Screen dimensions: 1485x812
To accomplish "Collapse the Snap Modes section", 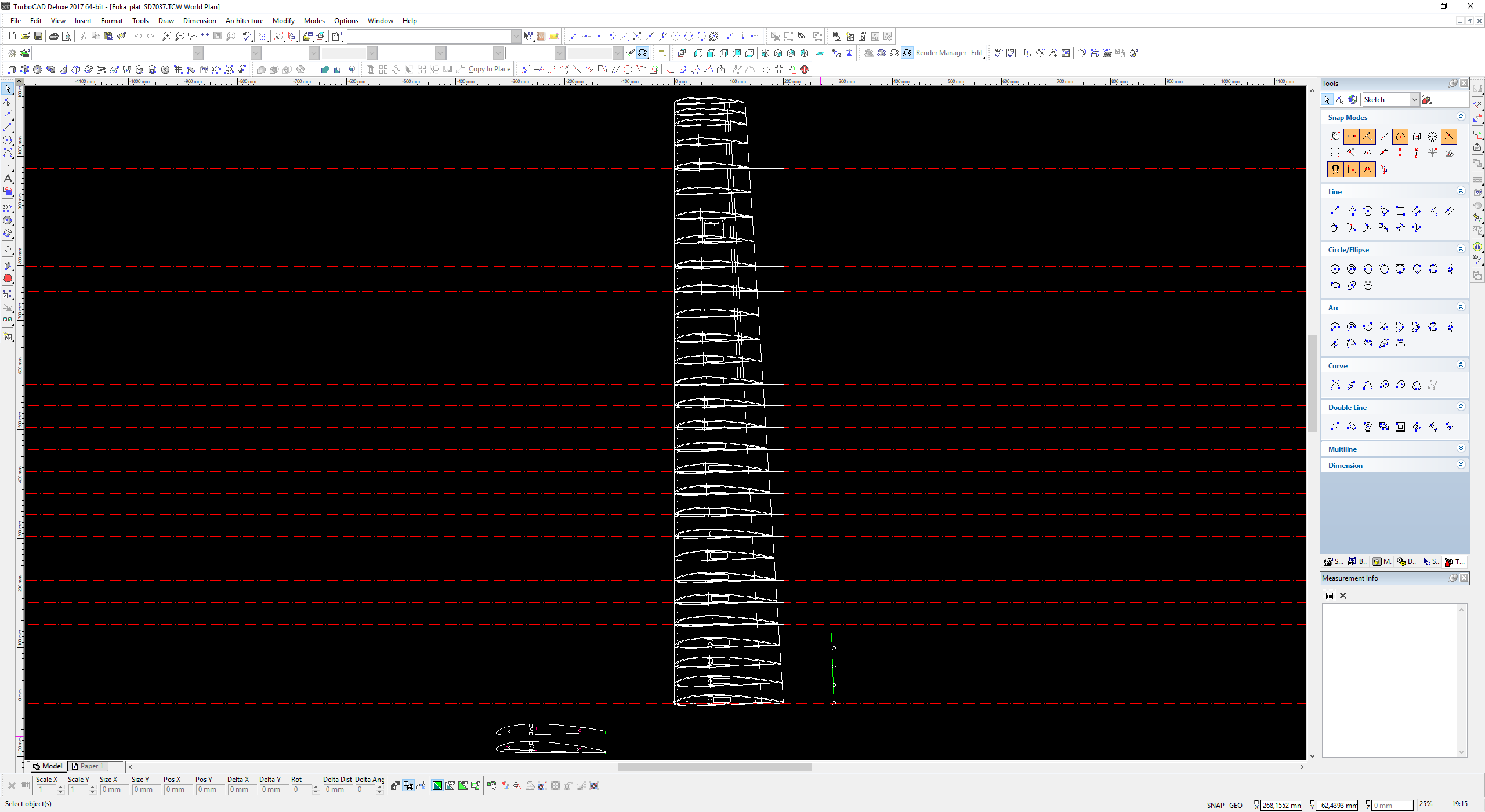I will [1461, 117].
